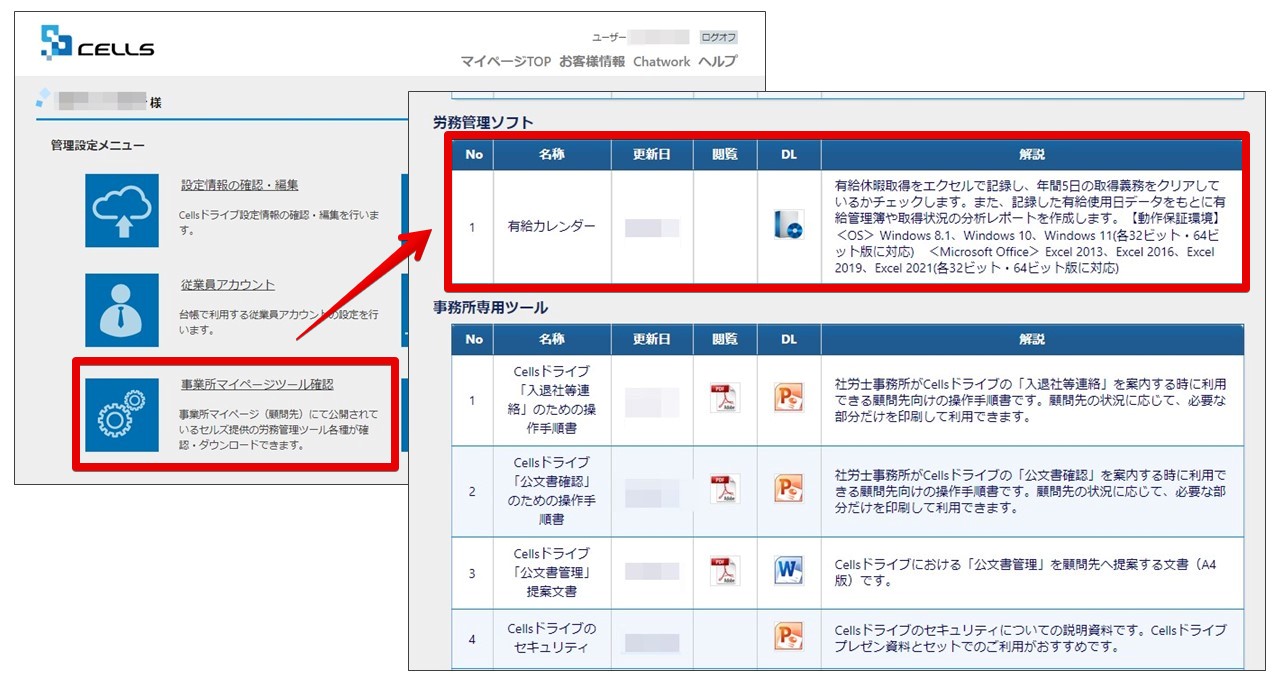Click description of 公文書管理 proposal document
The image size is (1278, 681).
pos(1025,573)
